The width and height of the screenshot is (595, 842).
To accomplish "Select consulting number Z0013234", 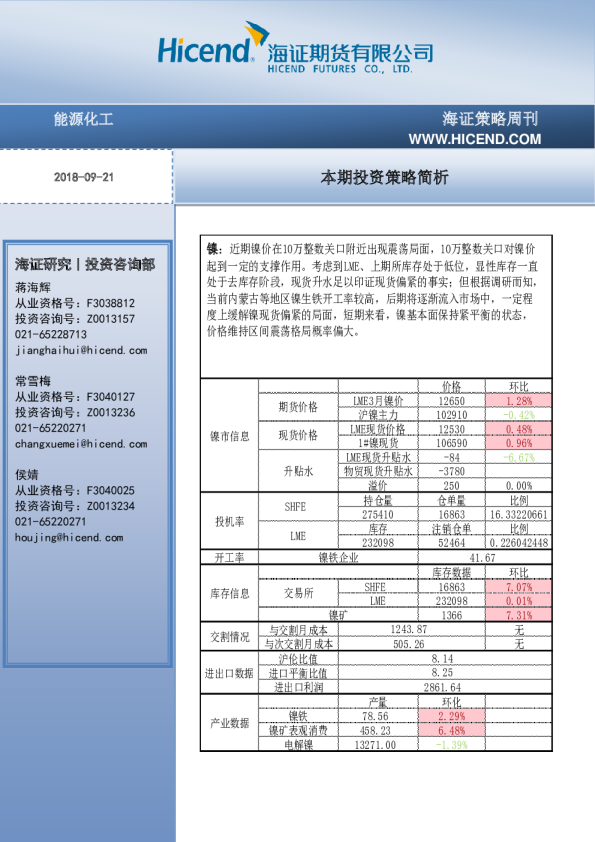I will pyautogui.click(x=111, y=505).
